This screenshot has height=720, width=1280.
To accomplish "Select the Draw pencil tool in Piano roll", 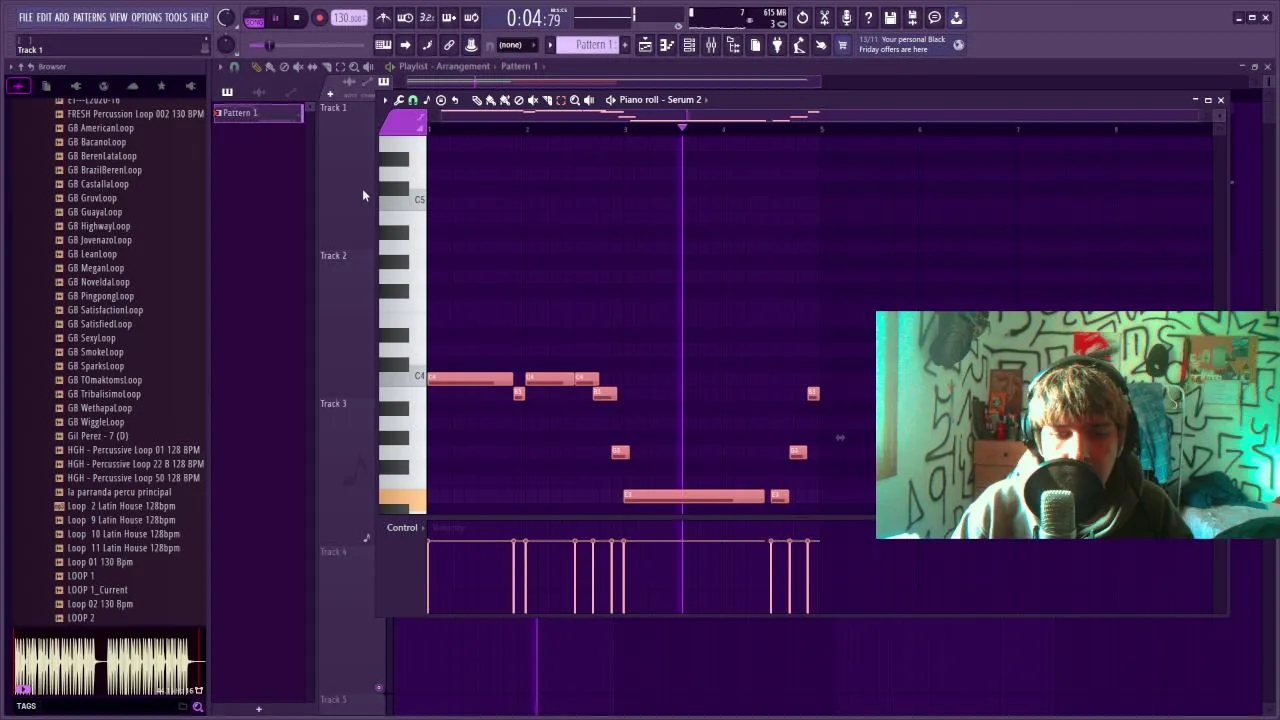I will point(477,100).
